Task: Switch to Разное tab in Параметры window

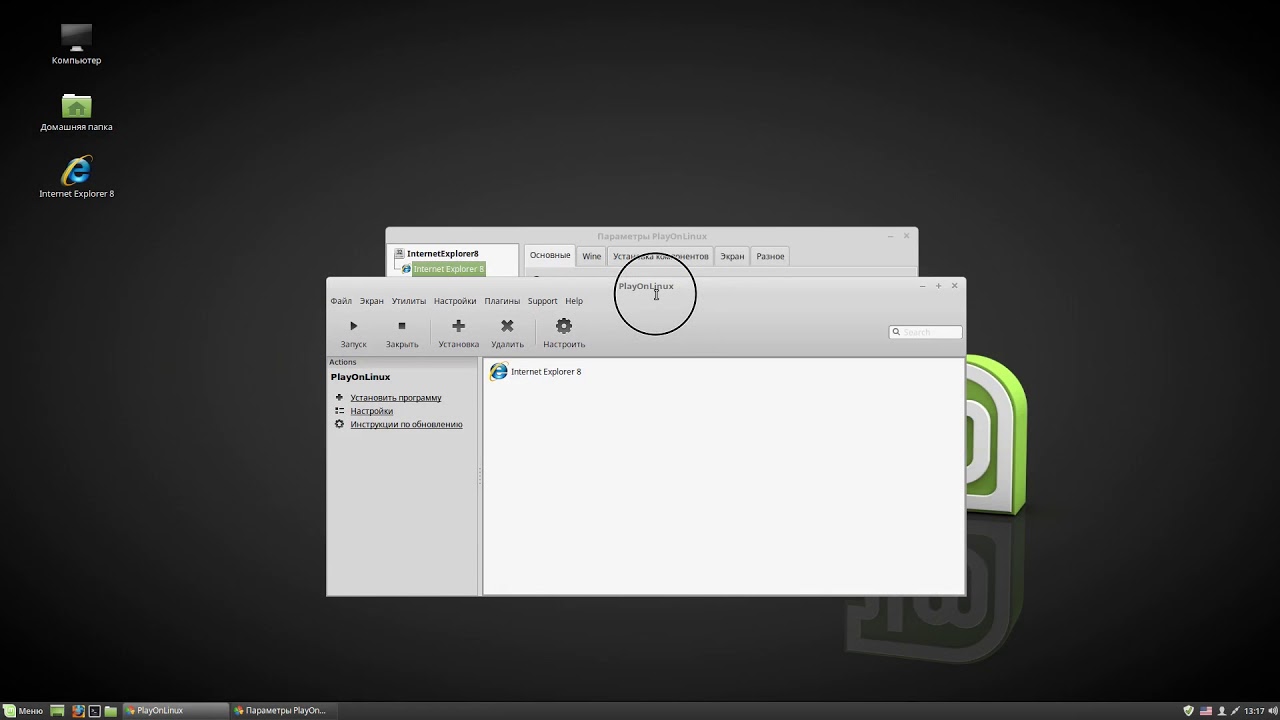Action: pos(770,257)
